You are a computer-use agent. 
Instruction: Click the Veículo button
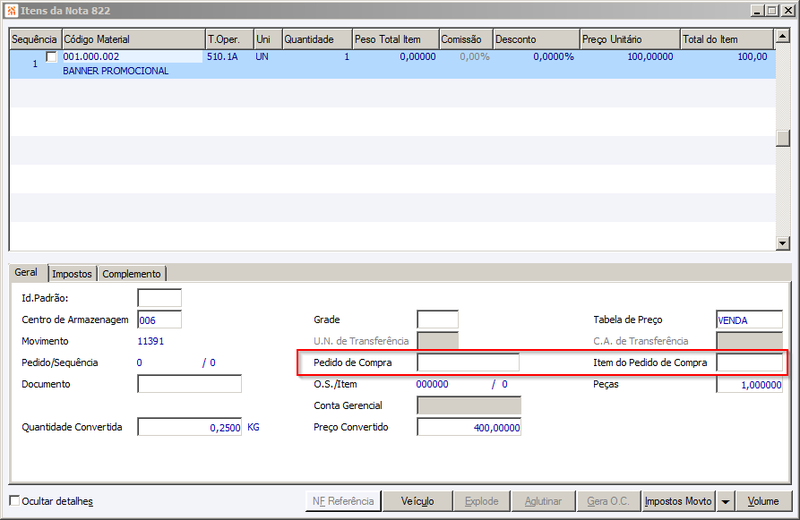click(x=417, y=501)
